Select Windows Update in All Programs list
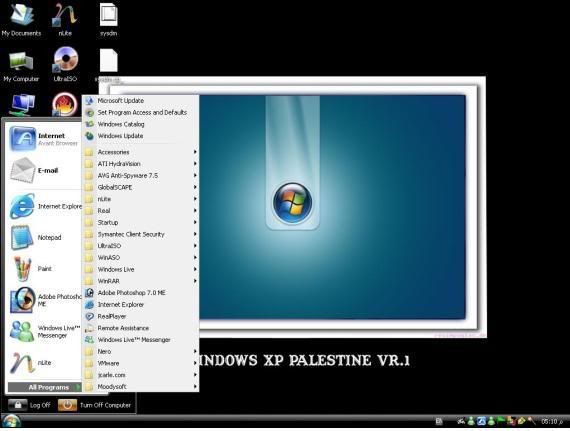 pyautogui.click(x=140, y=136)
